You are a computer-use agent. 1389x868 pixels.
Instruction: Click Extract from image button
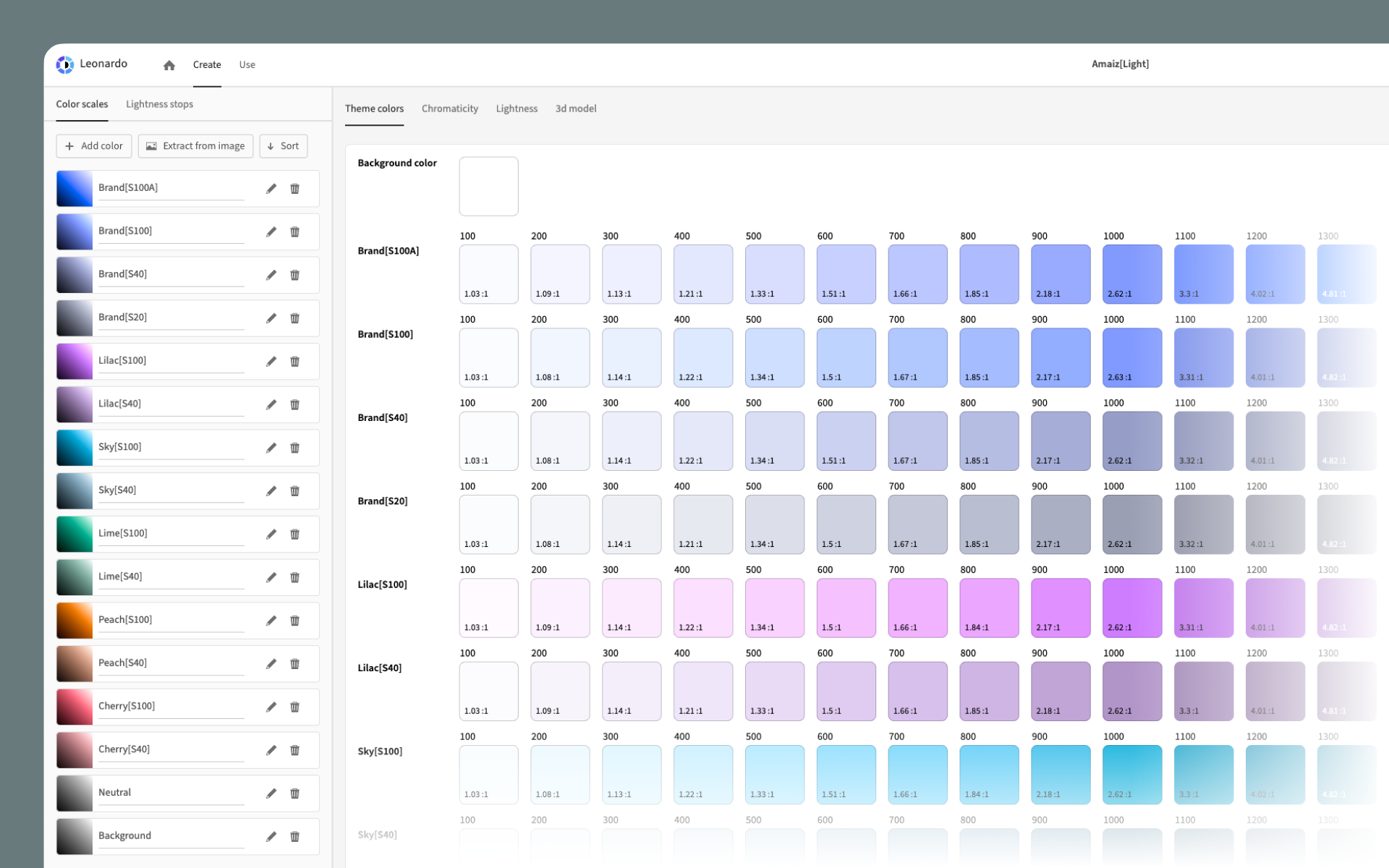pos(195,146)
